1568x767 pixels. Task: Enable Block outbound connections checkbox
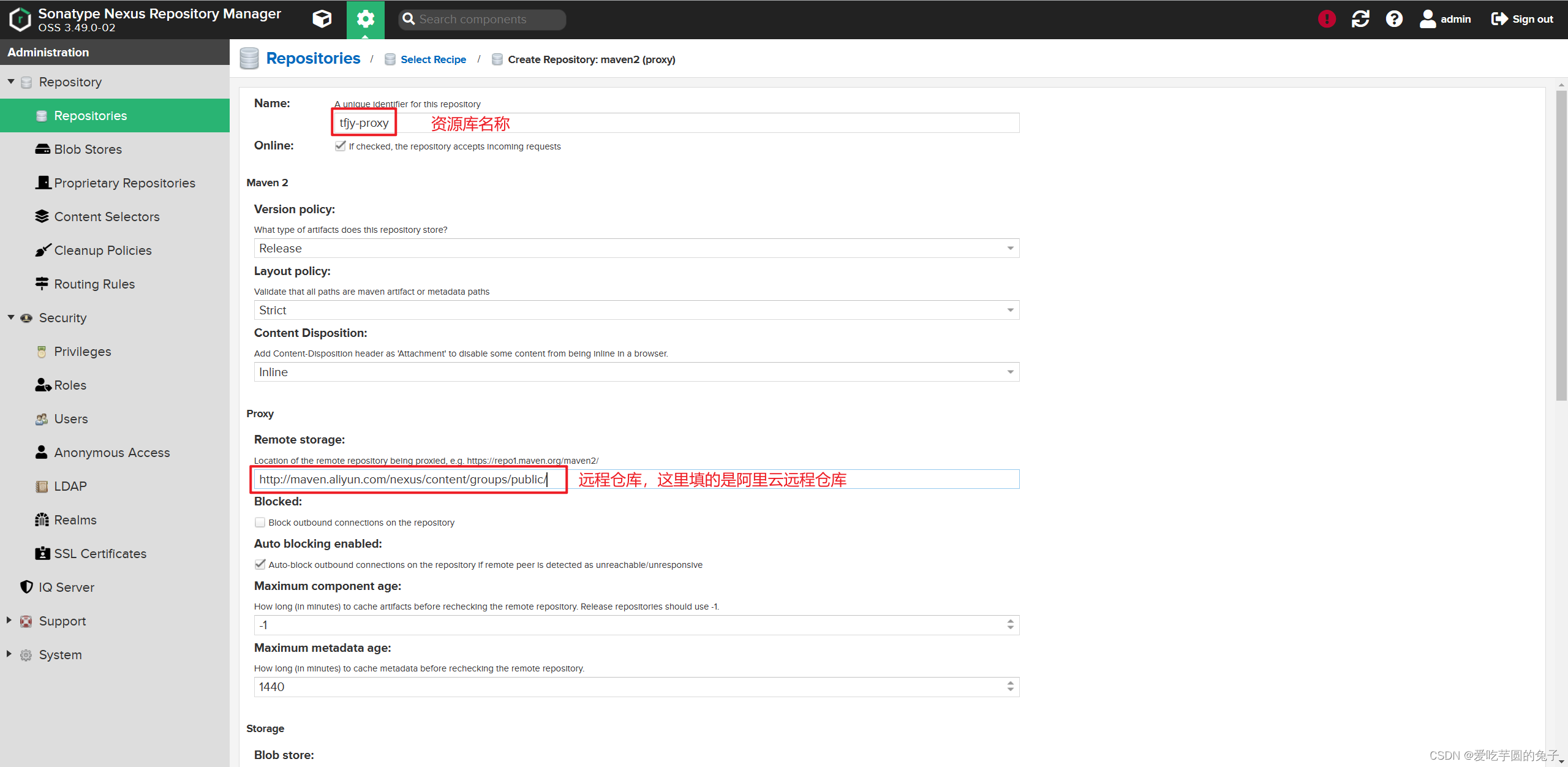[x=260, y=523]
